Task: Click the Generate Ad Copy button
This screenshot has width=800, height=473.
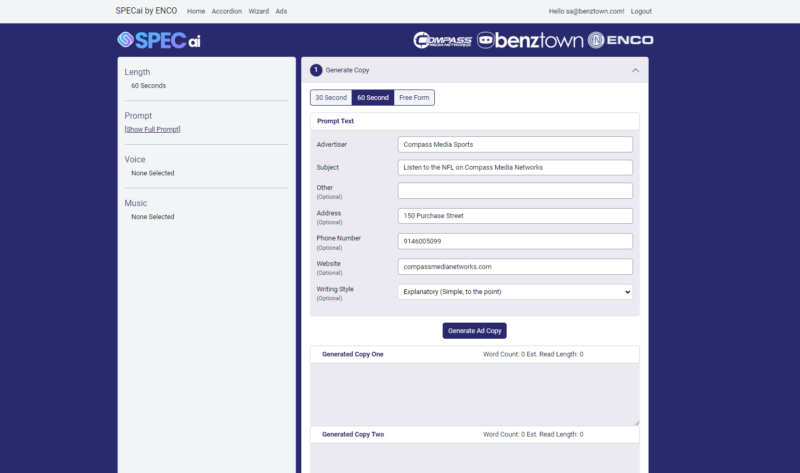Action: (x=474, y=331)
